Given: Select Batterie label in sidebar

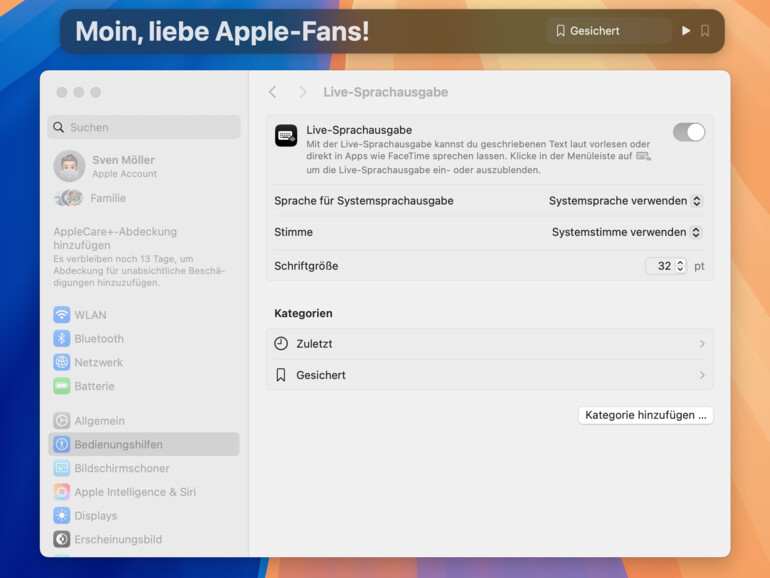Looking at the screenshot, I should pos(94,386).
